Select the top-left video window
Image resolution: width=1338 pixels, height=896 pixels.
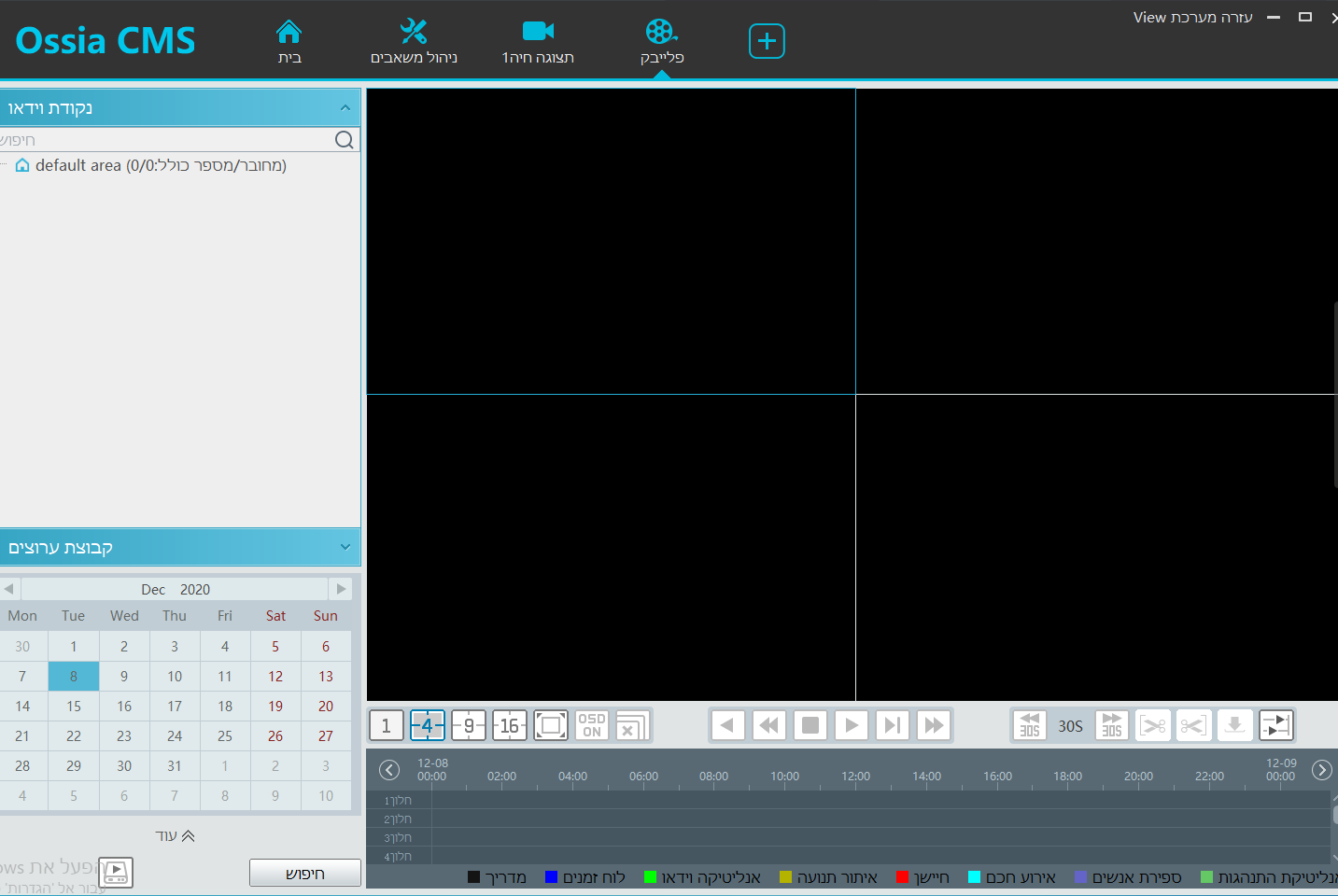click(x=611, y=241)
